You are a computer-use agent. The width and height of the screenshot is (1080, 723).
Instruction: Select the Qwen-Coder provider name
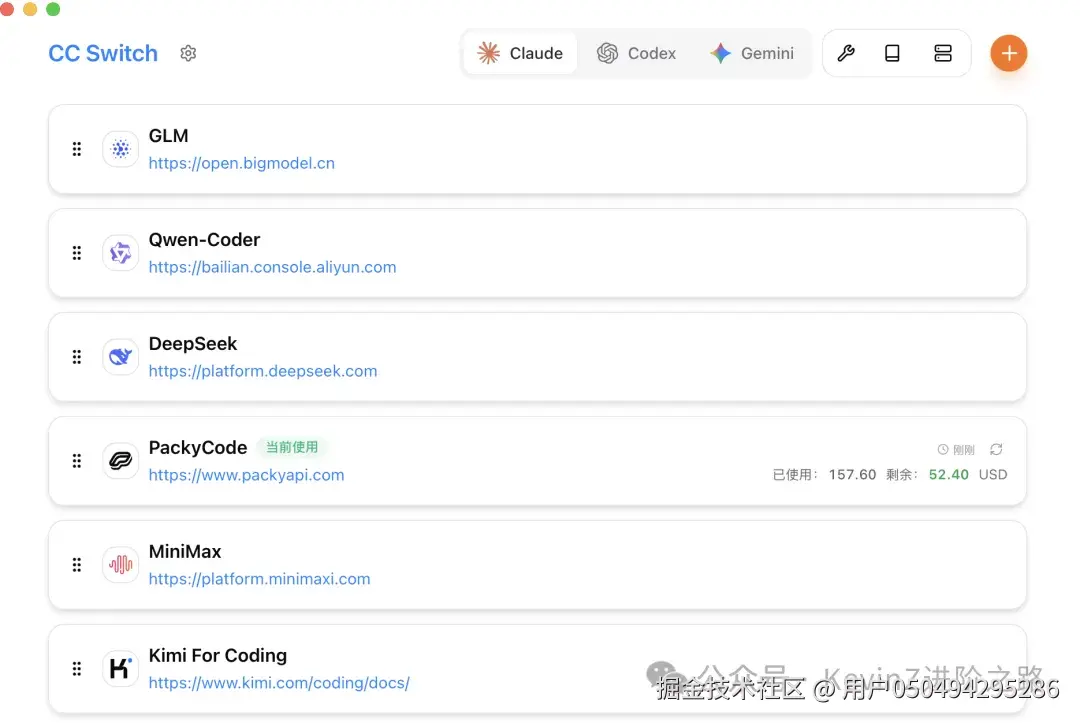[x=205, y=240]
